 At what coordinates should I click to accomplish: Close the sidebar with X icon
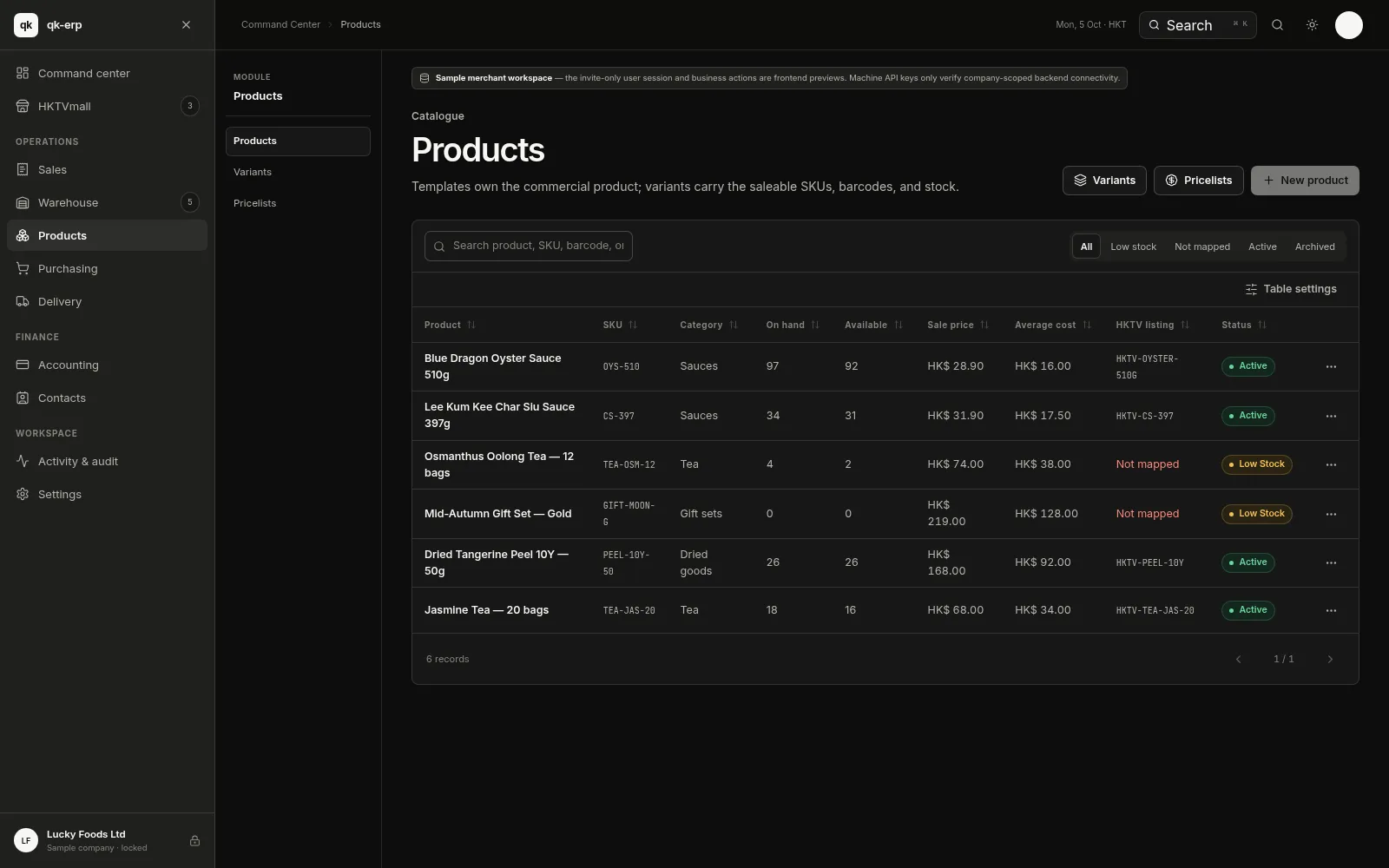(x=186, y=25)
